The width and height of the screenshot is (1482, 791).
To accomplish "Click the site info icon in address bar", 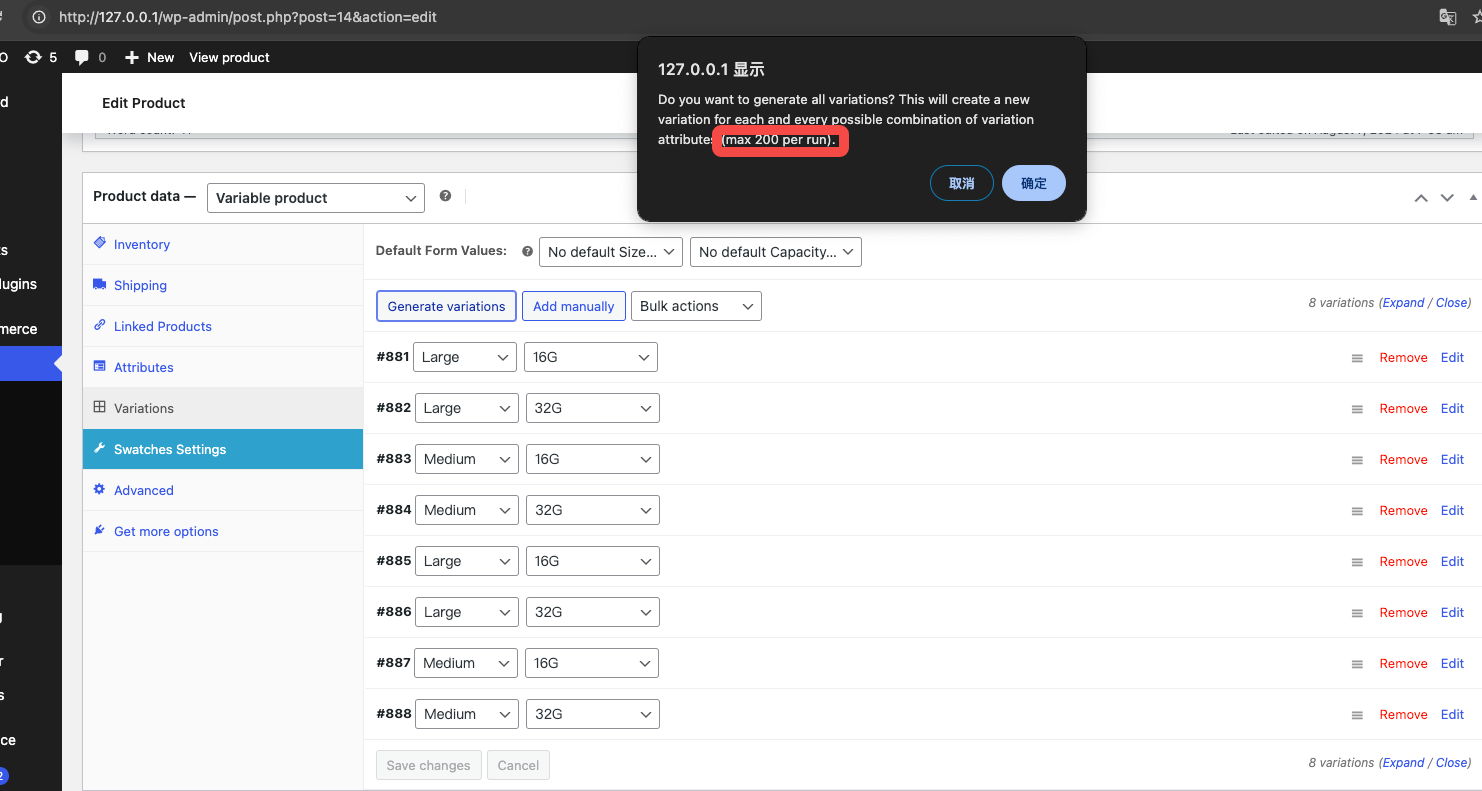I will 39,17.
